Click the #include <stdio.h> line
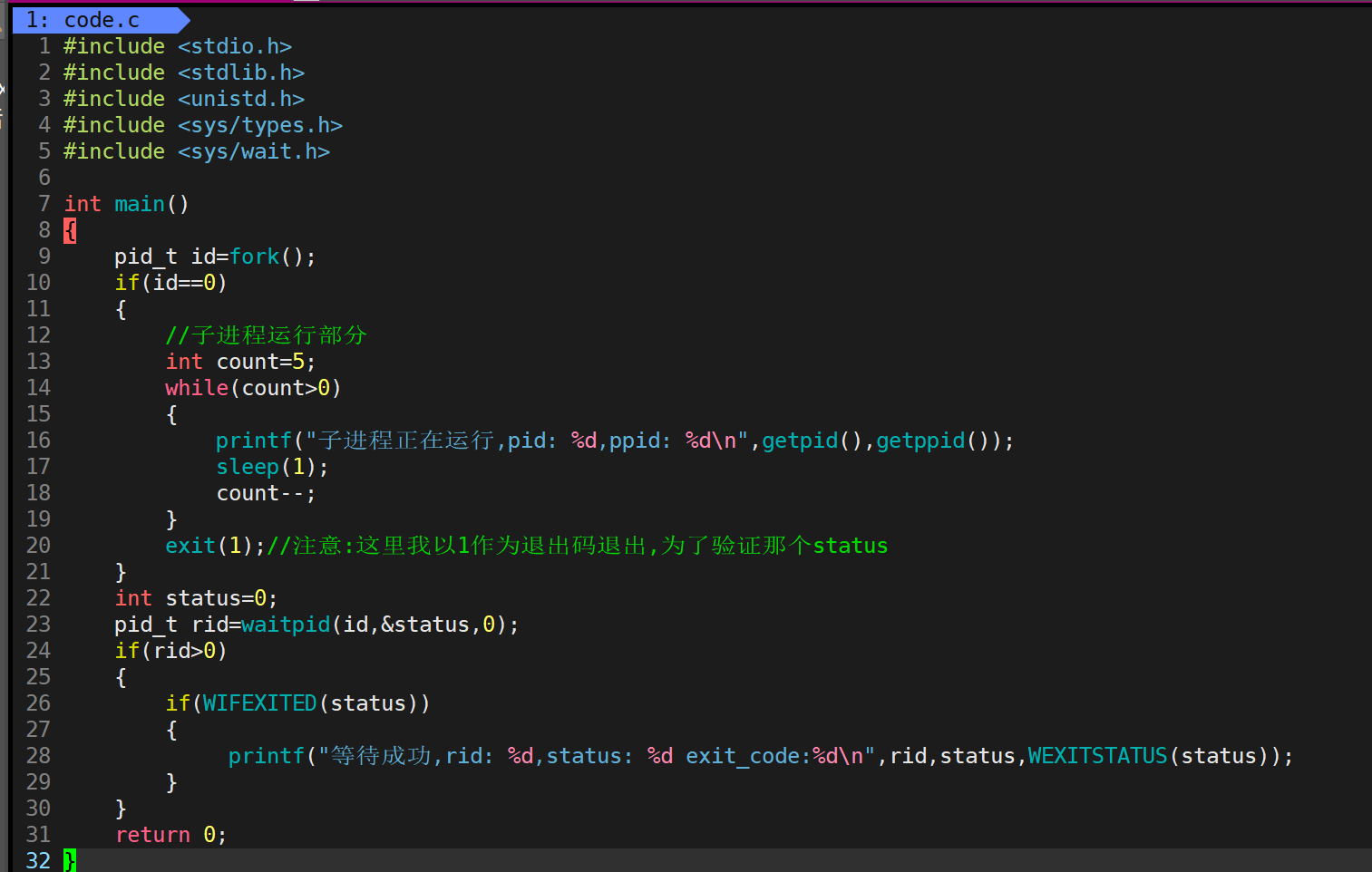Screen dimensions: 1372x872 point(178,46)
